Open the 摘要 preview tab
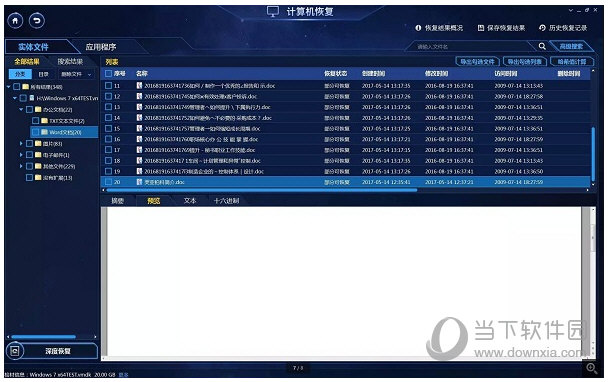The image size is (611, 382). (117, 201)
